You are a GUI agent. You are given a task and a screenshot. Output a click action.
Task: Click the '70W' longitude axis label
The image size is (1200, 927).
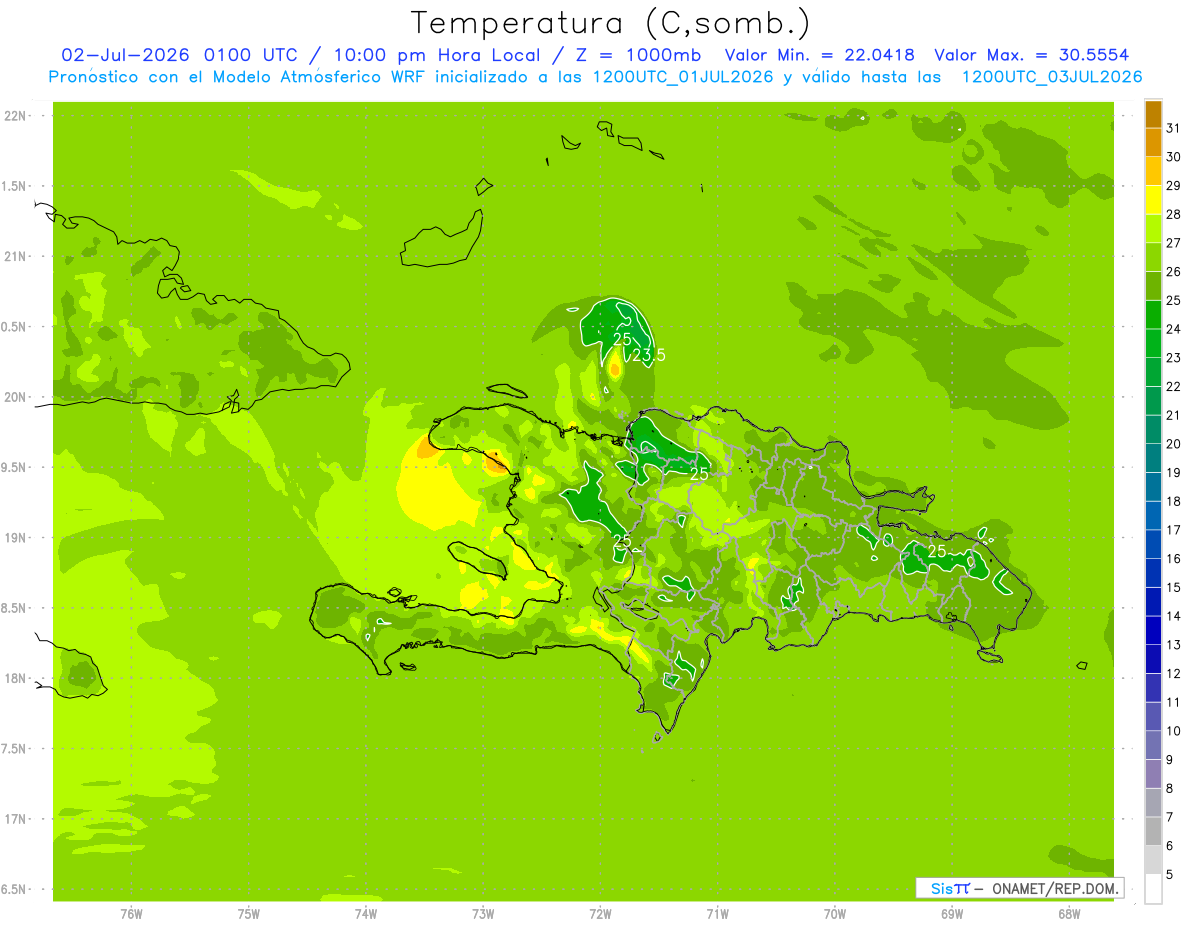pyautogui.click(x=835, y=914)
